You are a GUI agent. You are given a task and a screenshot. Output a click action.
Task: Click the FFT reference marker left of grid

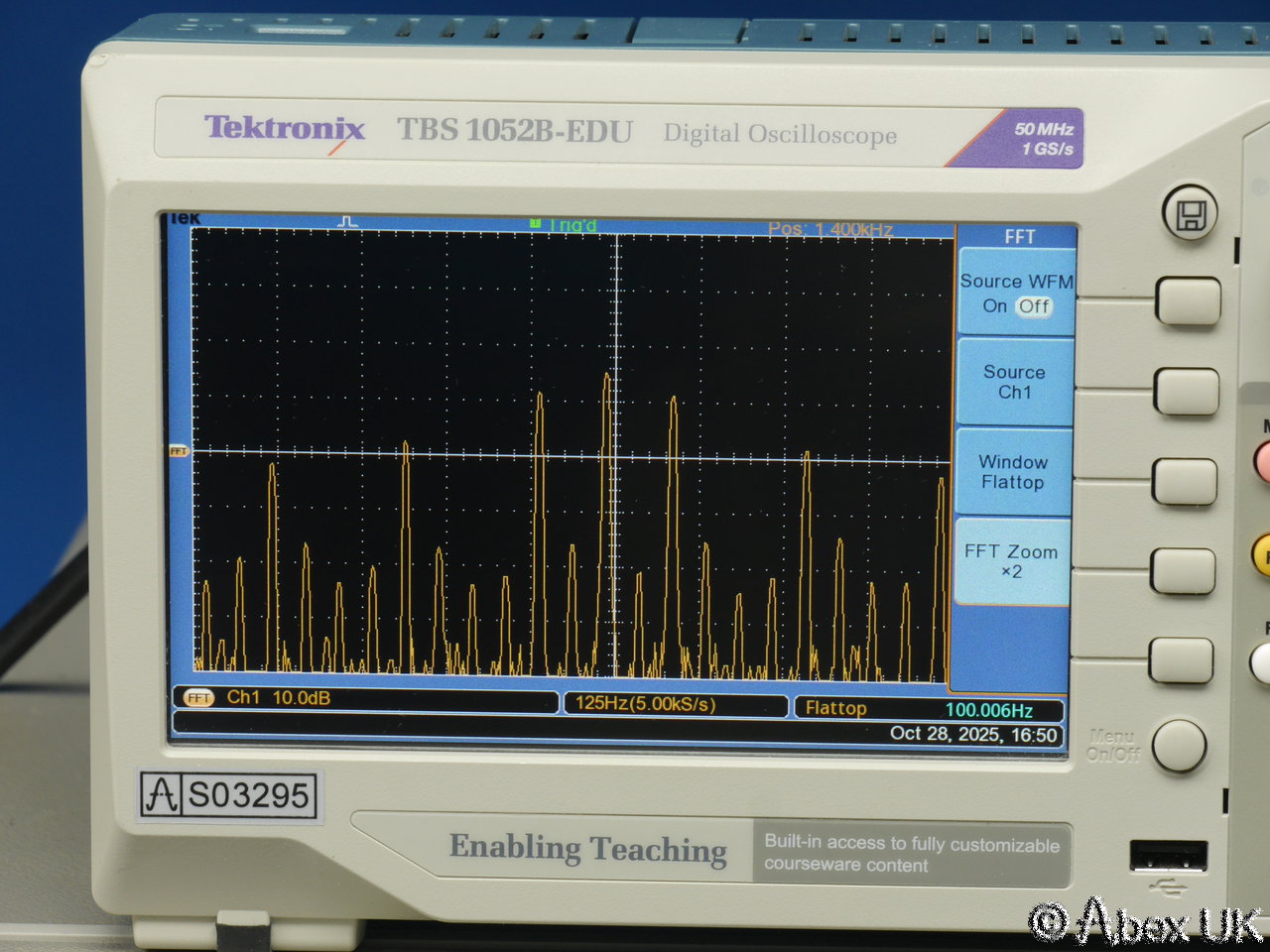point(179,451)
